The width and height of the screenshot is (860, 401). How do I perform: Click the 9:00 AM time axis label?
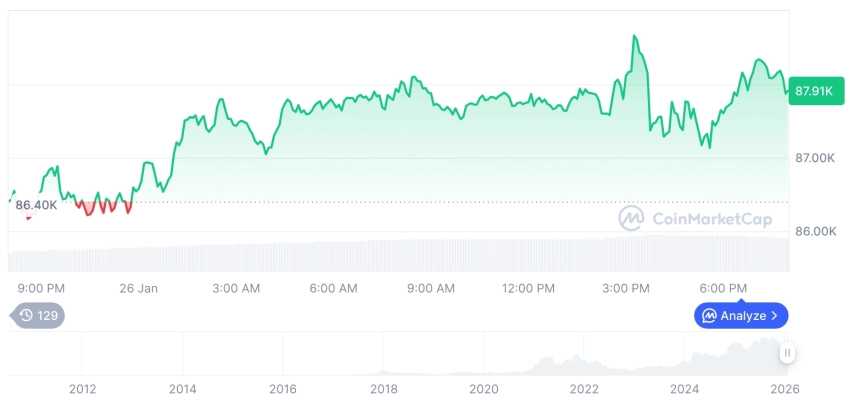pos(430,288)
